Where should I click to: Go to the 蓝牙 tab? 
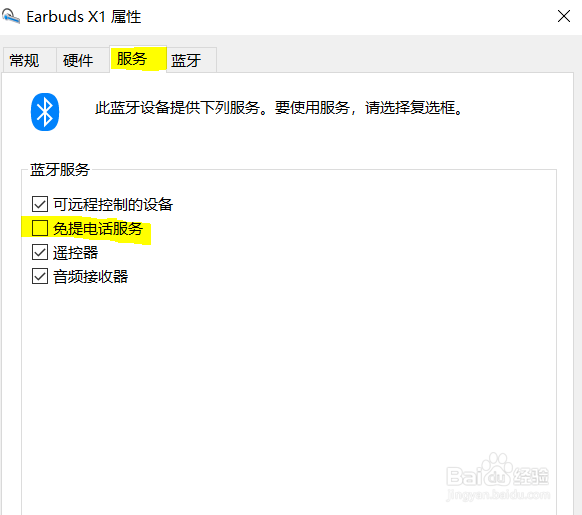pyautogui.click(x=186, y=61)
